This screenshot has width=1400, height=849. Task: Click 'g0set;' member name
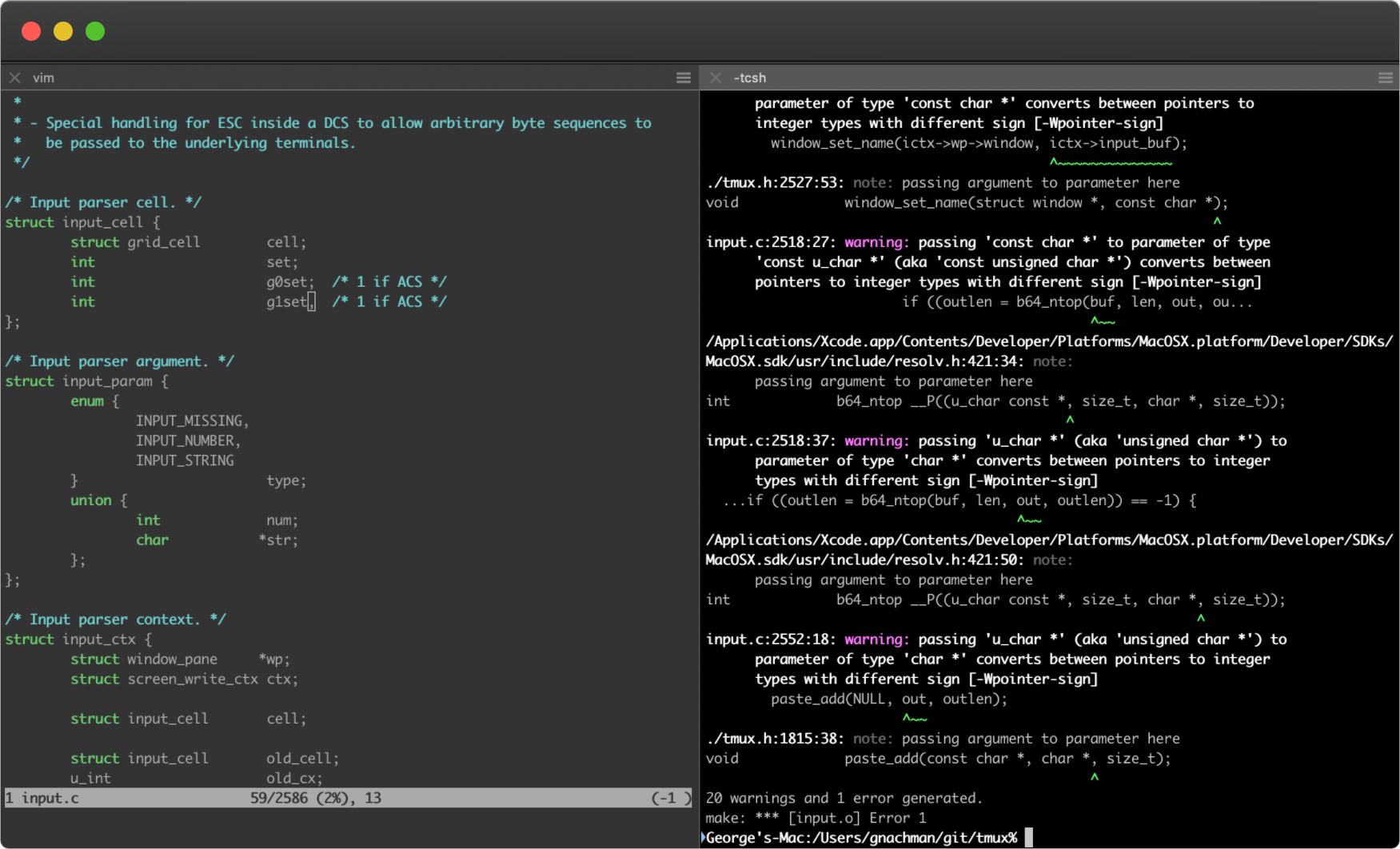pyautogui.click(x=291, y=281)
